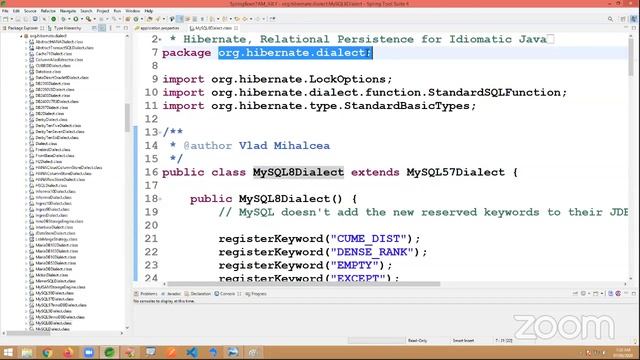Collapse all in Package Explorer toolbar

point(94,28)
